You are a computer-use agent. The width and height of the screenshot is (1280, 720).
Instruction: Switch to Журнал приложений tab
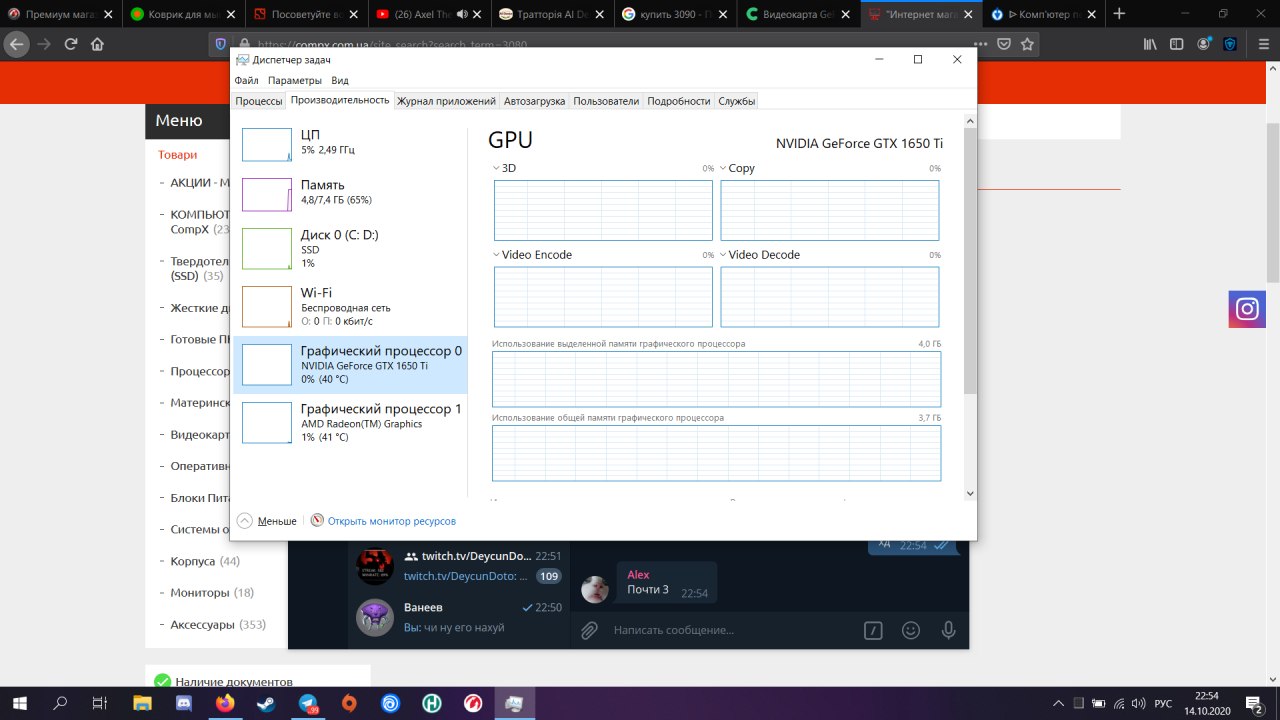click(446, 101)
